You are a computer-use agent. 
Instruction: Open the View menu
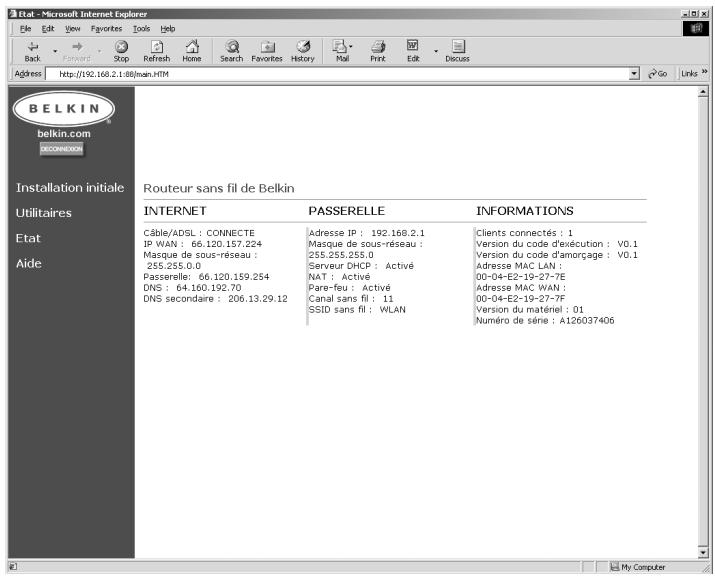(73, 29)
